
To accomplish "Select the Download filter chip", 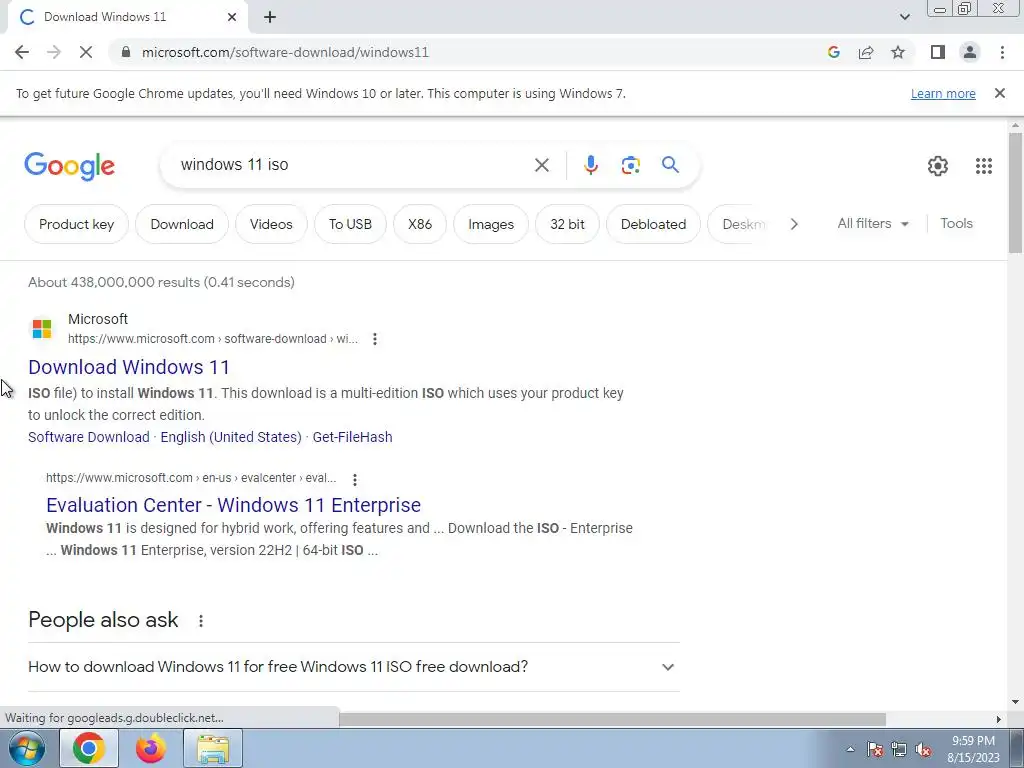I will click(182, 224).
